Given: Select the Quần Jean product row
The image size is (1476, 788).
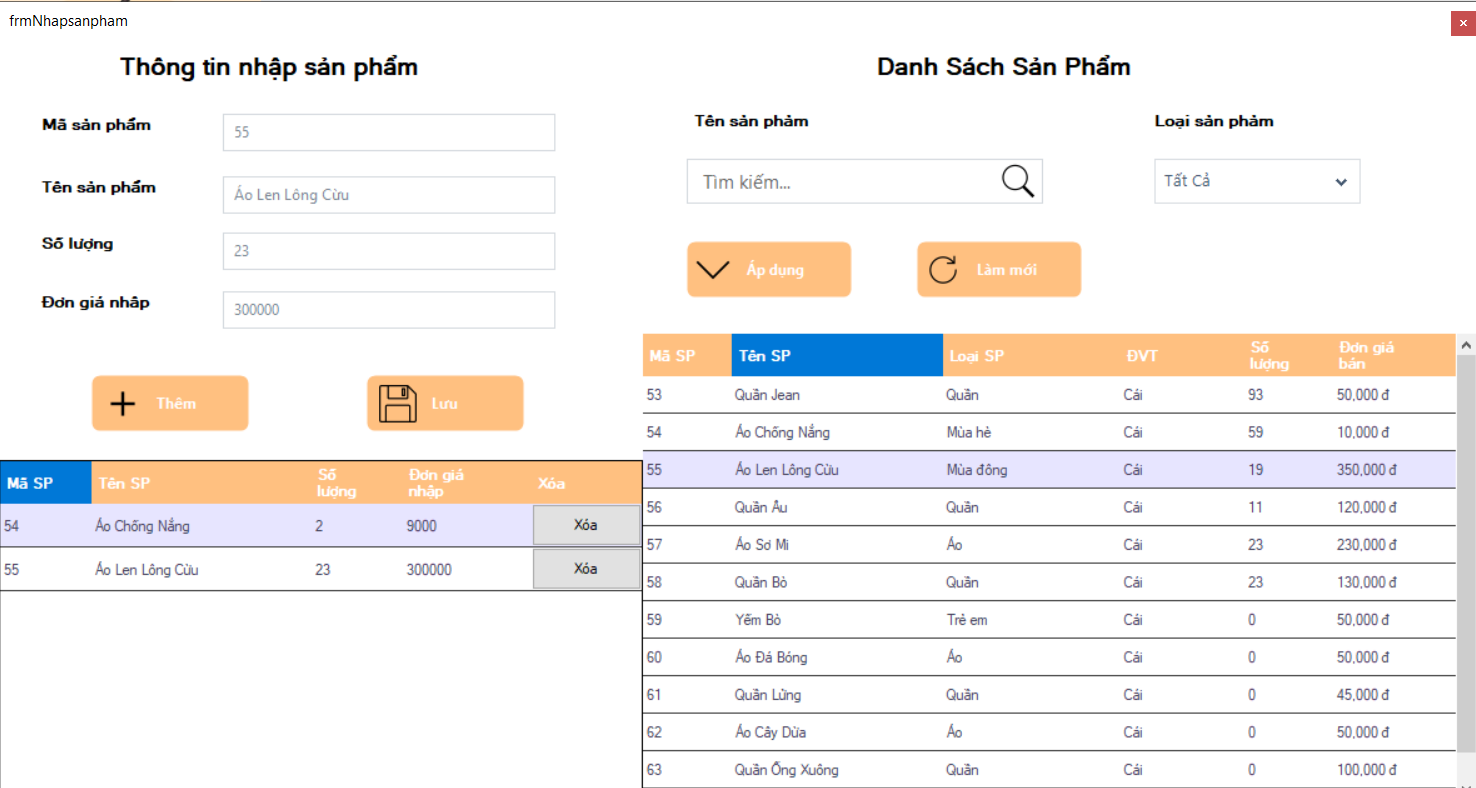Looking at the screenshot, I should (x=1049, y=395).
